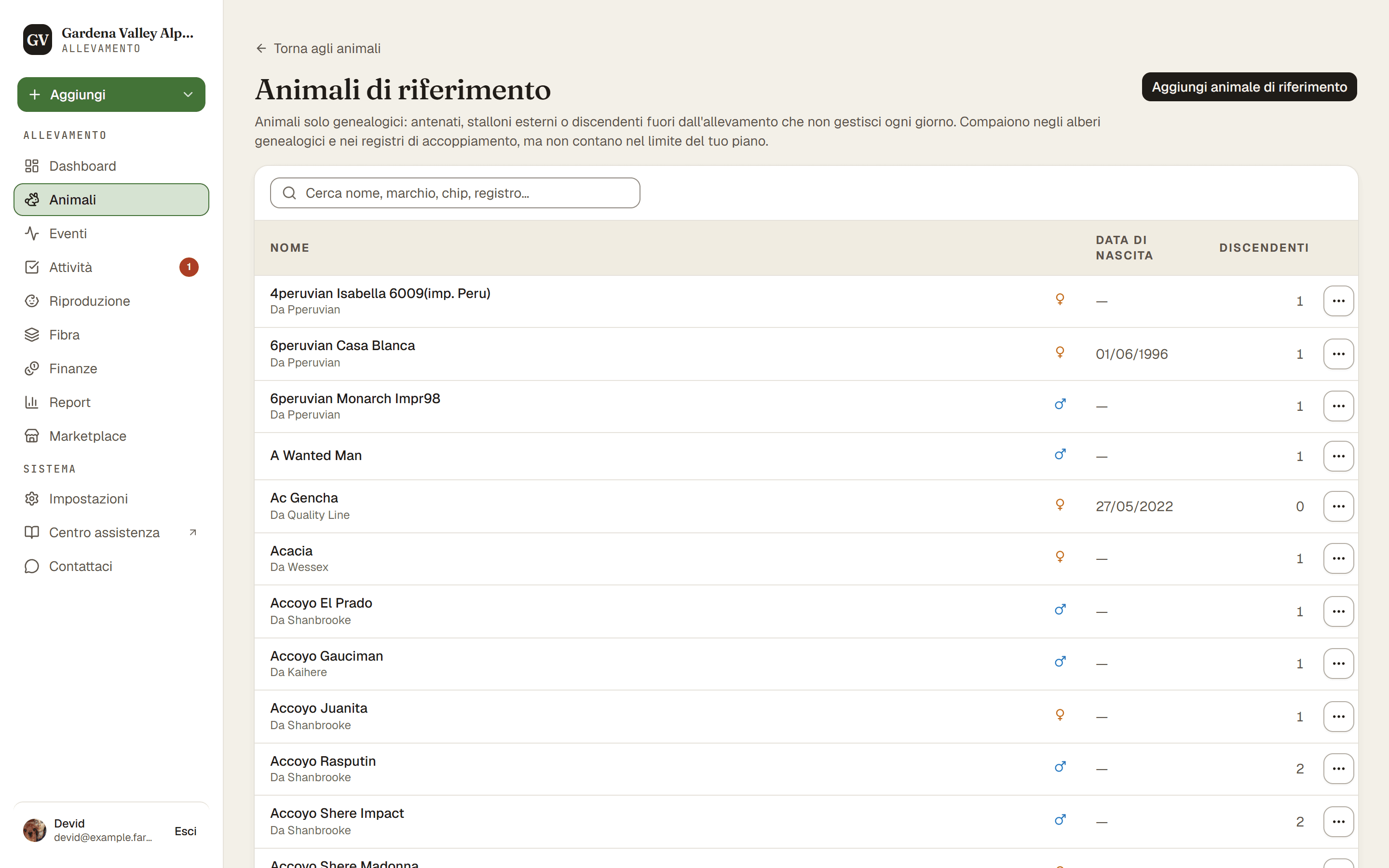Click Esci to log out

(x=185, y=831)
